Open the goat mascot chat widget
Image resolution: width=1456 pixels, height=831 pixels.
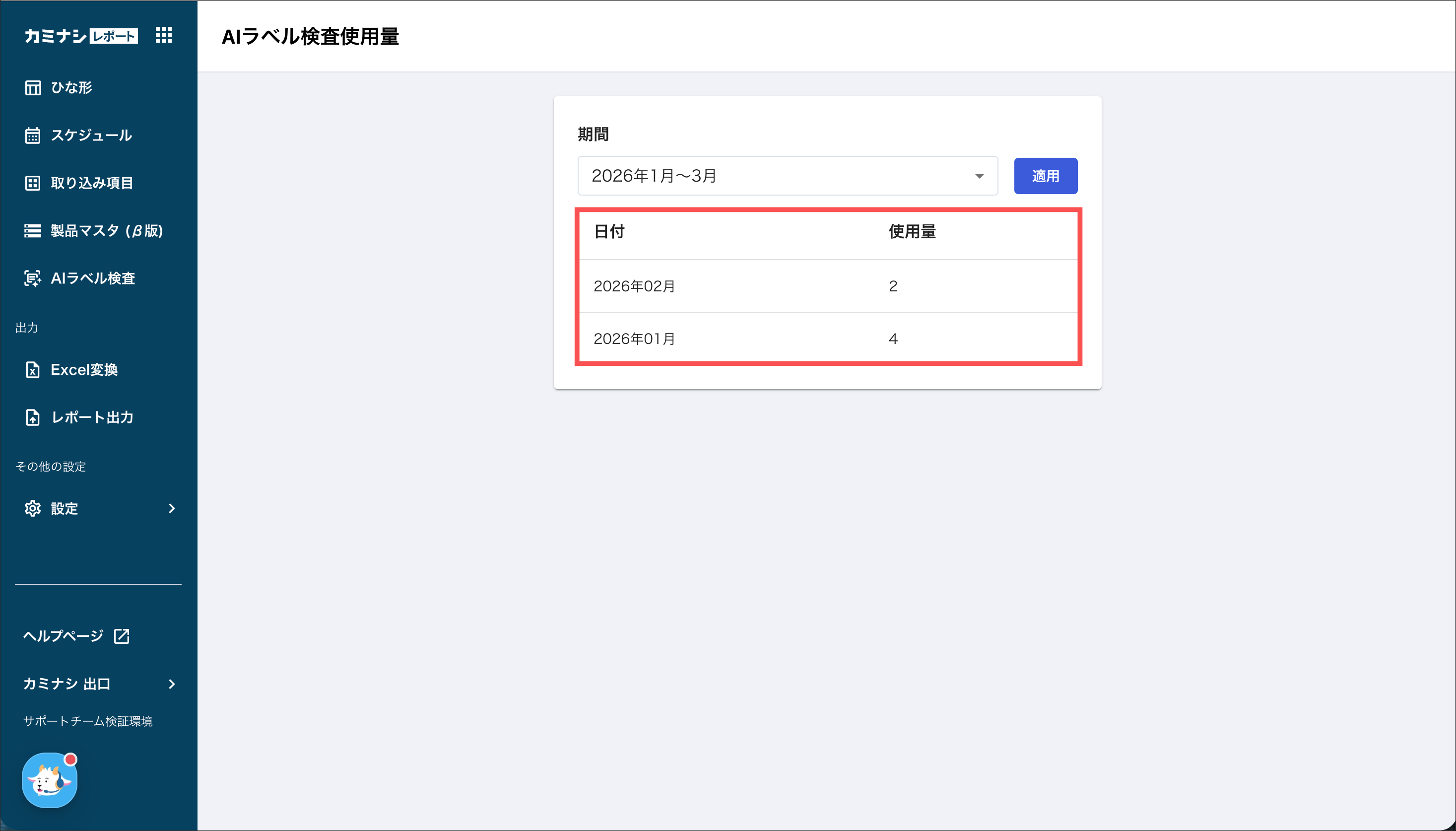49,781
